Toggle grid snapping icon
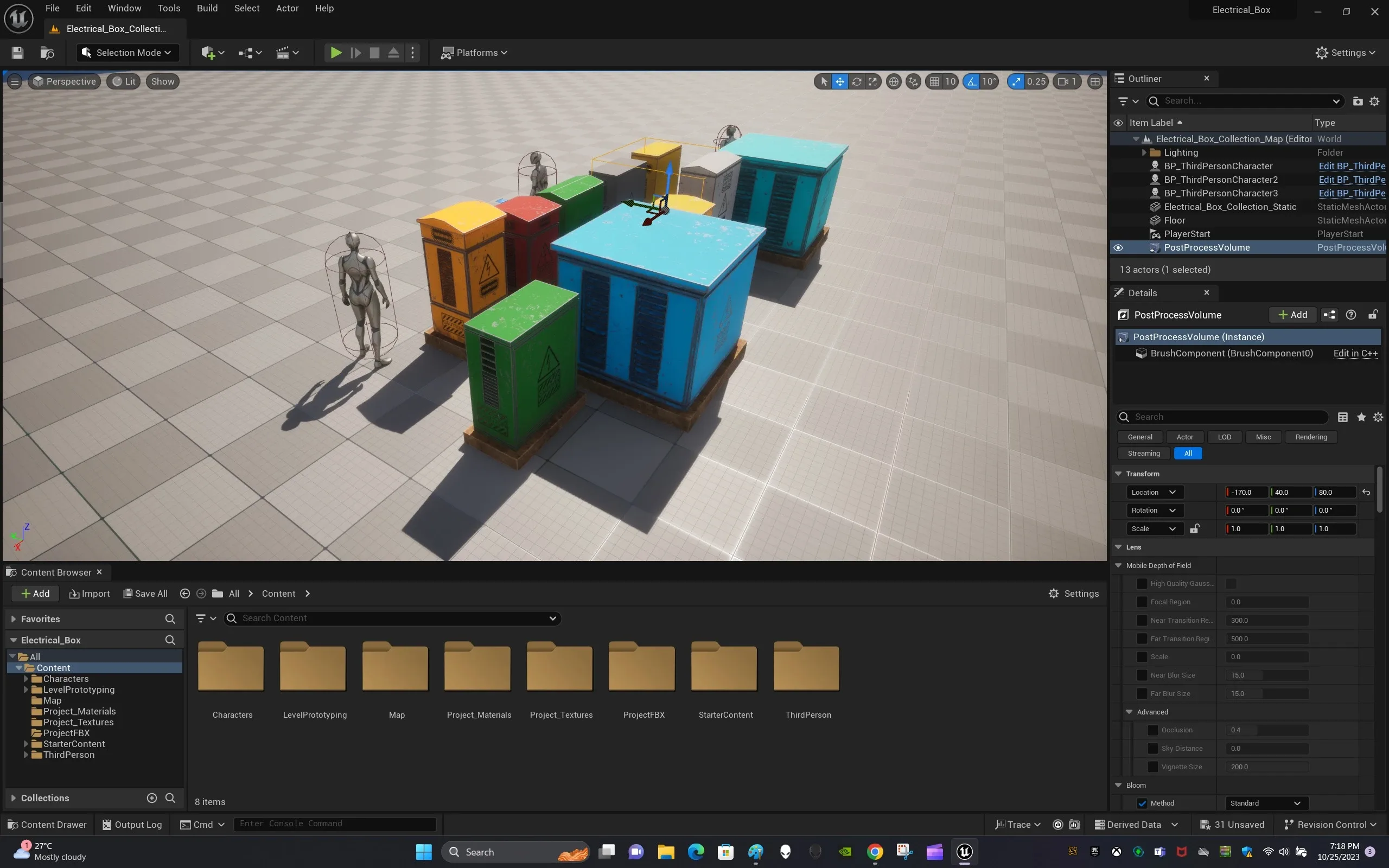 pos(934,81)
